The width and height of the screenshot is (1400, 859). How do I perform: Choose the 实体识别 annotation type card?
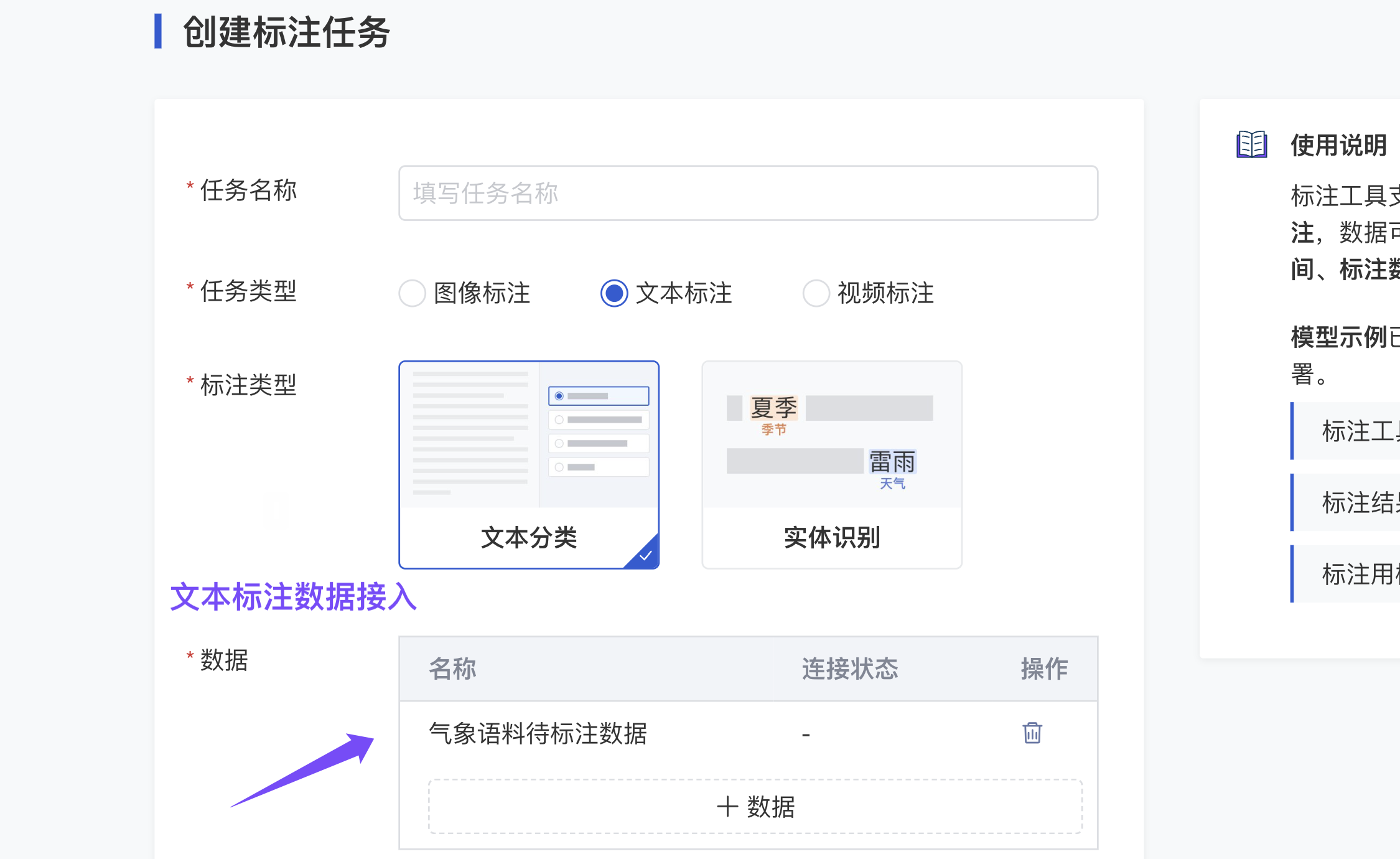point(832,464)
